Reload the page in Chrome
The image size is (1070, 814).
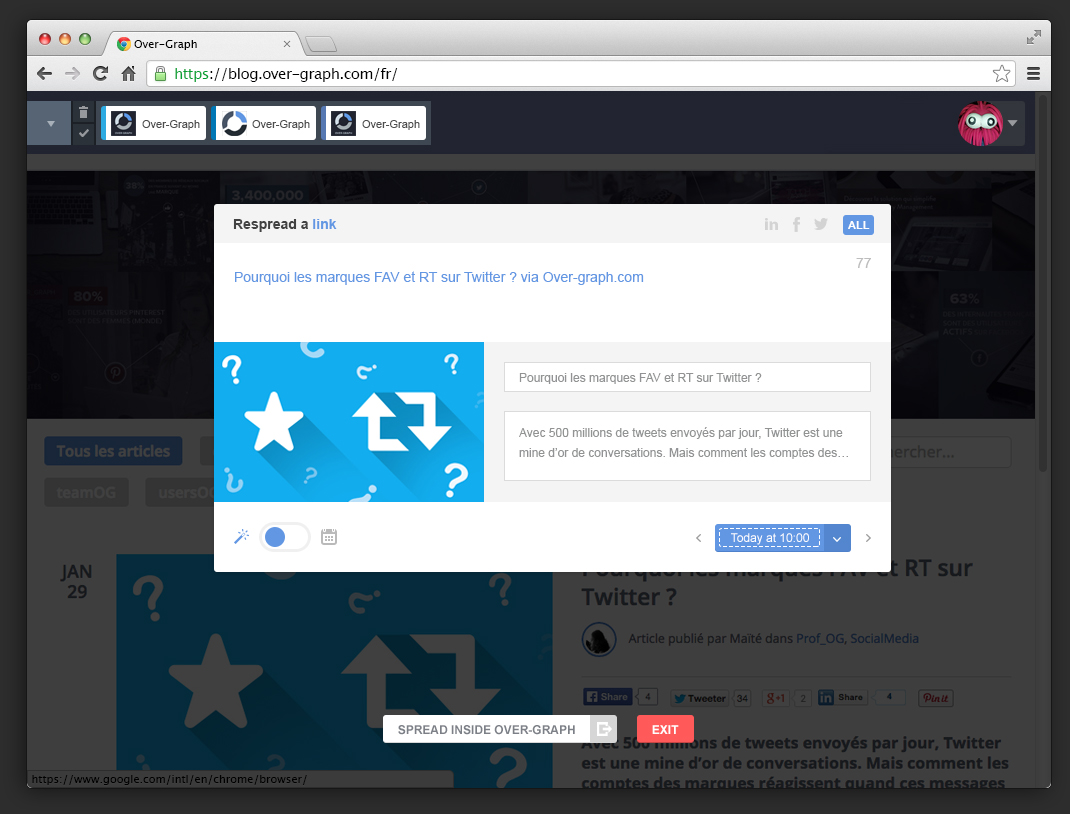click(100, 73)
